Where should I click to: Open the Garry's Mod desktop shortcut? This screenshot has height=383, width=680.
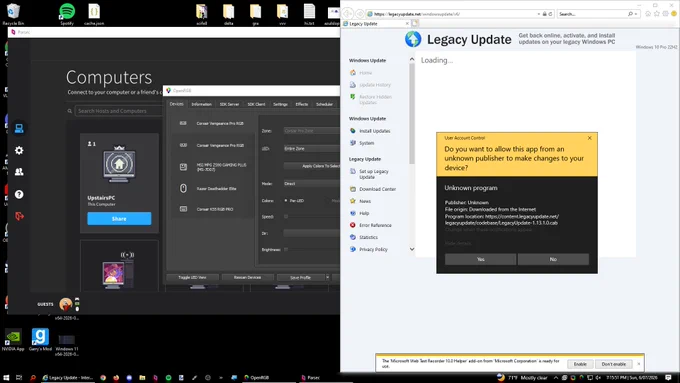(40, 340)
